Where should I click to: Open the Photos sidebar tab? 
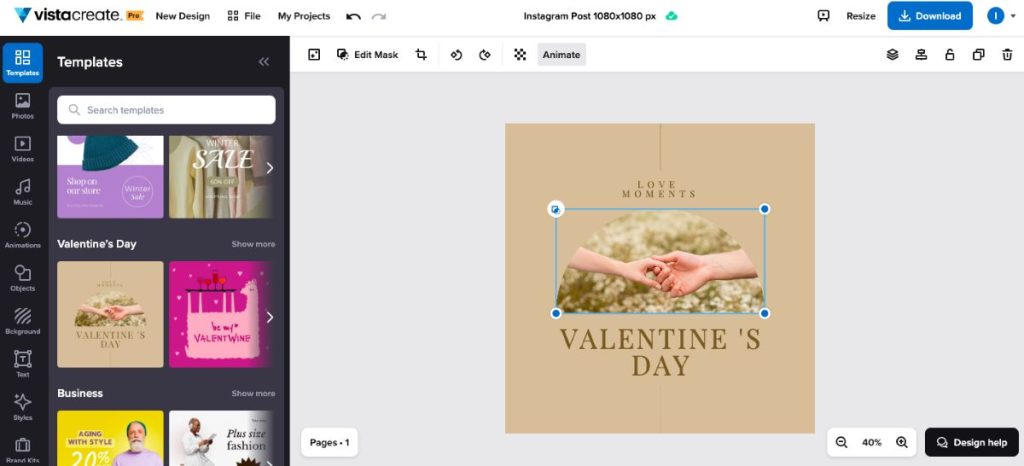tap(23, 106)
